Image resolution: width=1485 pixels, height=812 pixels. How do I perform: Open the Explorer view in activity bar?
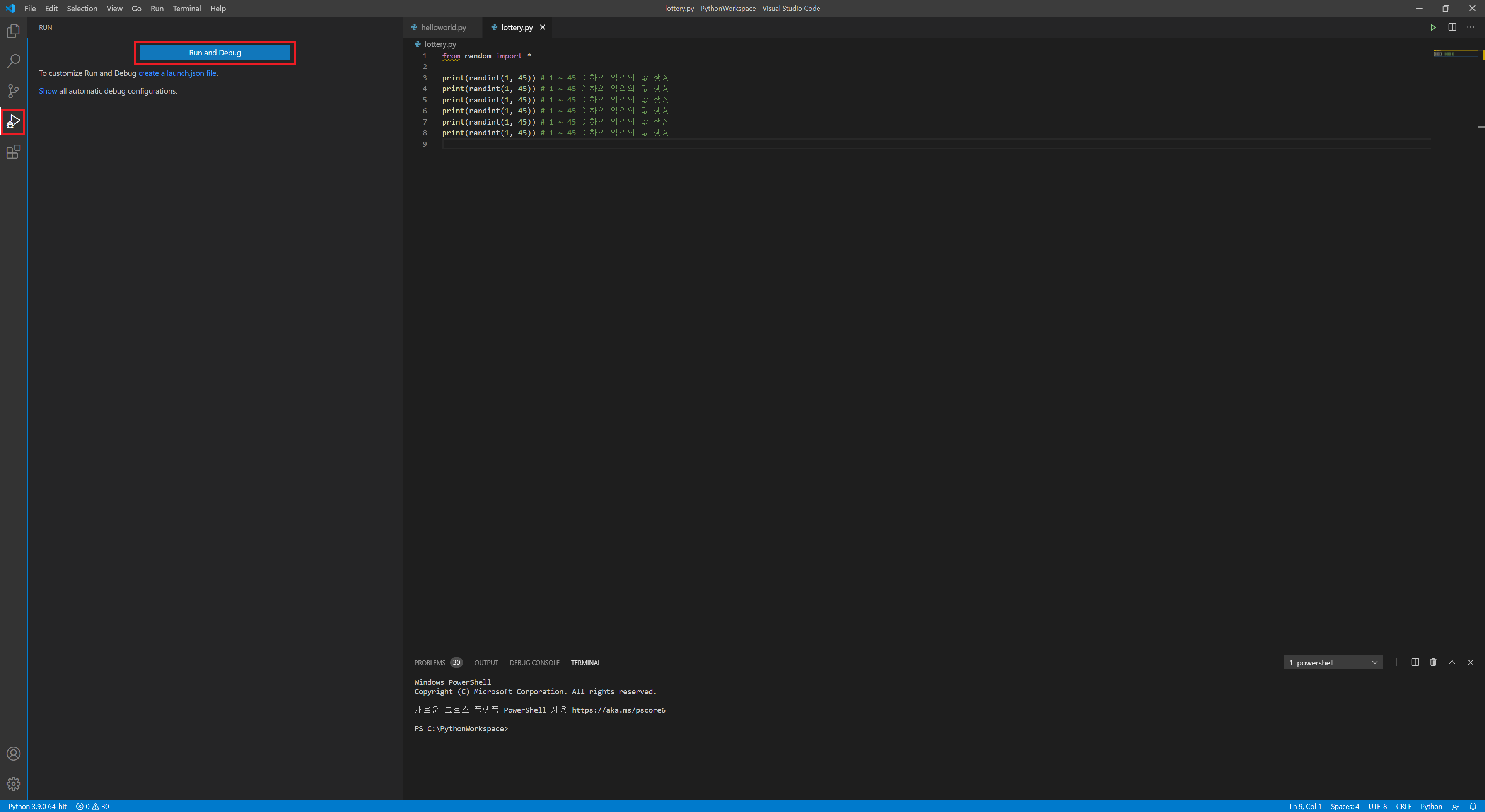[13, 31]
